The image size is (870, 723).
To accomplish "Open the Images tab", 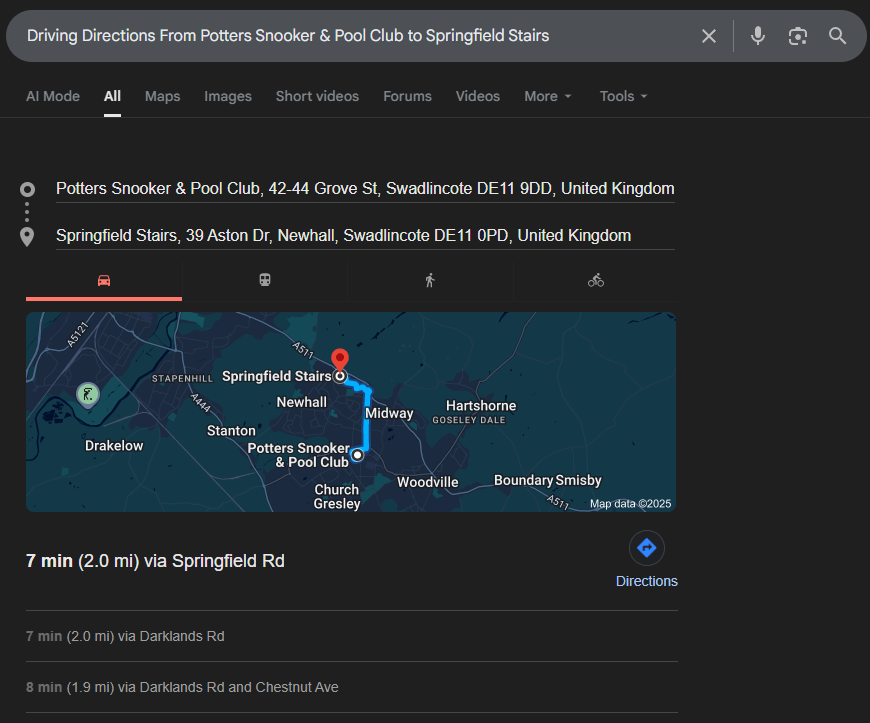I will pyautogui.click(x=228, y=96).
